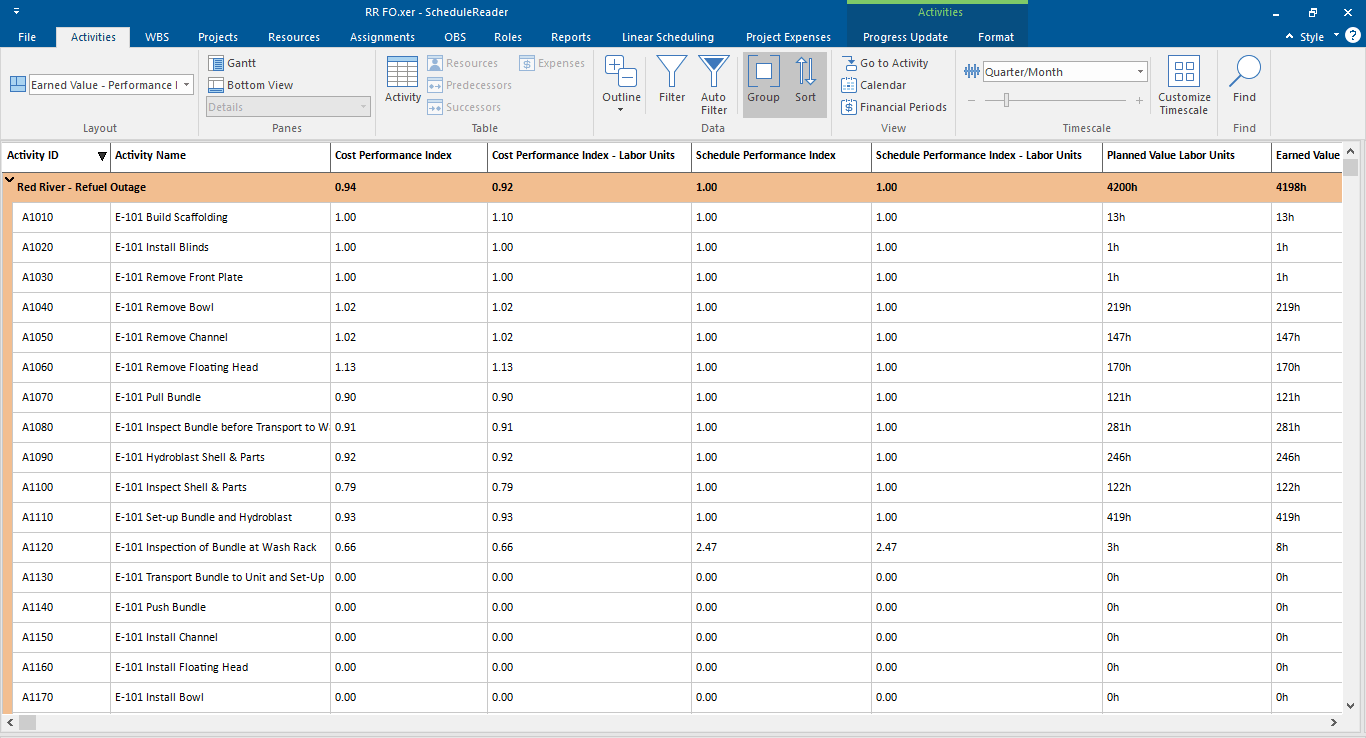Image resolution: width=1366 pixels, height=738 pixels.
Task: Click the Cost Performance Index column header
Action: point(409,156)
